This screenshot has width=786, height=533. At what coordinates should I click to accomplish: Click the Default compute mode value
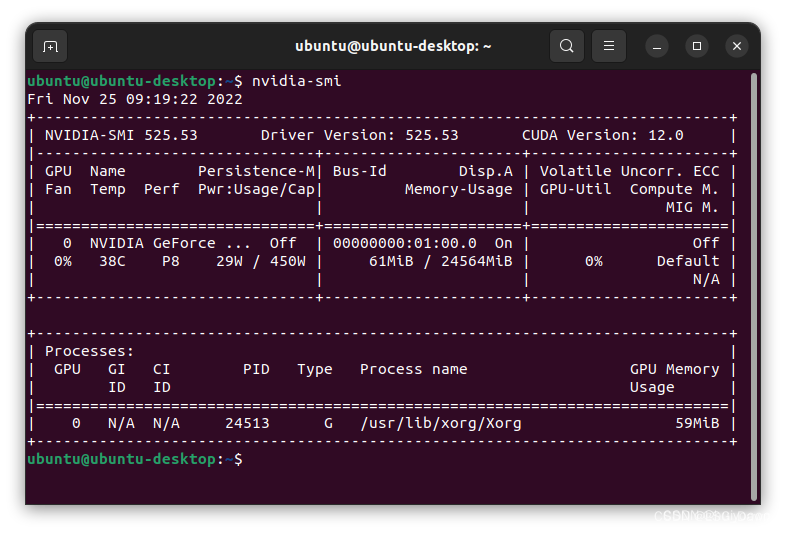(x=688, y=262)
